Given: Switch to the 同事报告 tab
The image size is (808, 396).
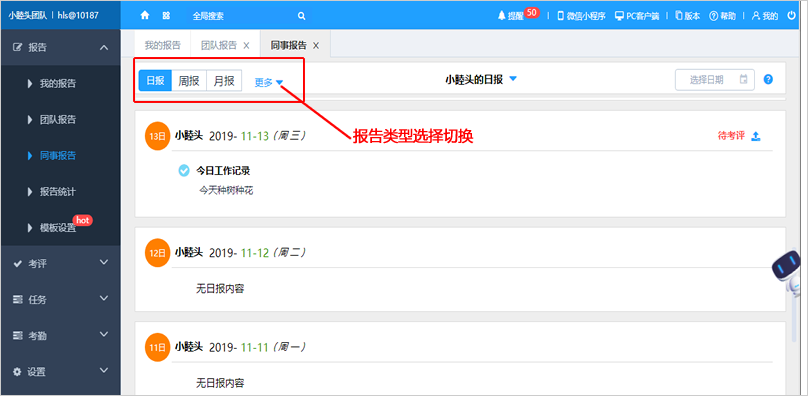Looking at the screenshot, I should tap(289, 45).
